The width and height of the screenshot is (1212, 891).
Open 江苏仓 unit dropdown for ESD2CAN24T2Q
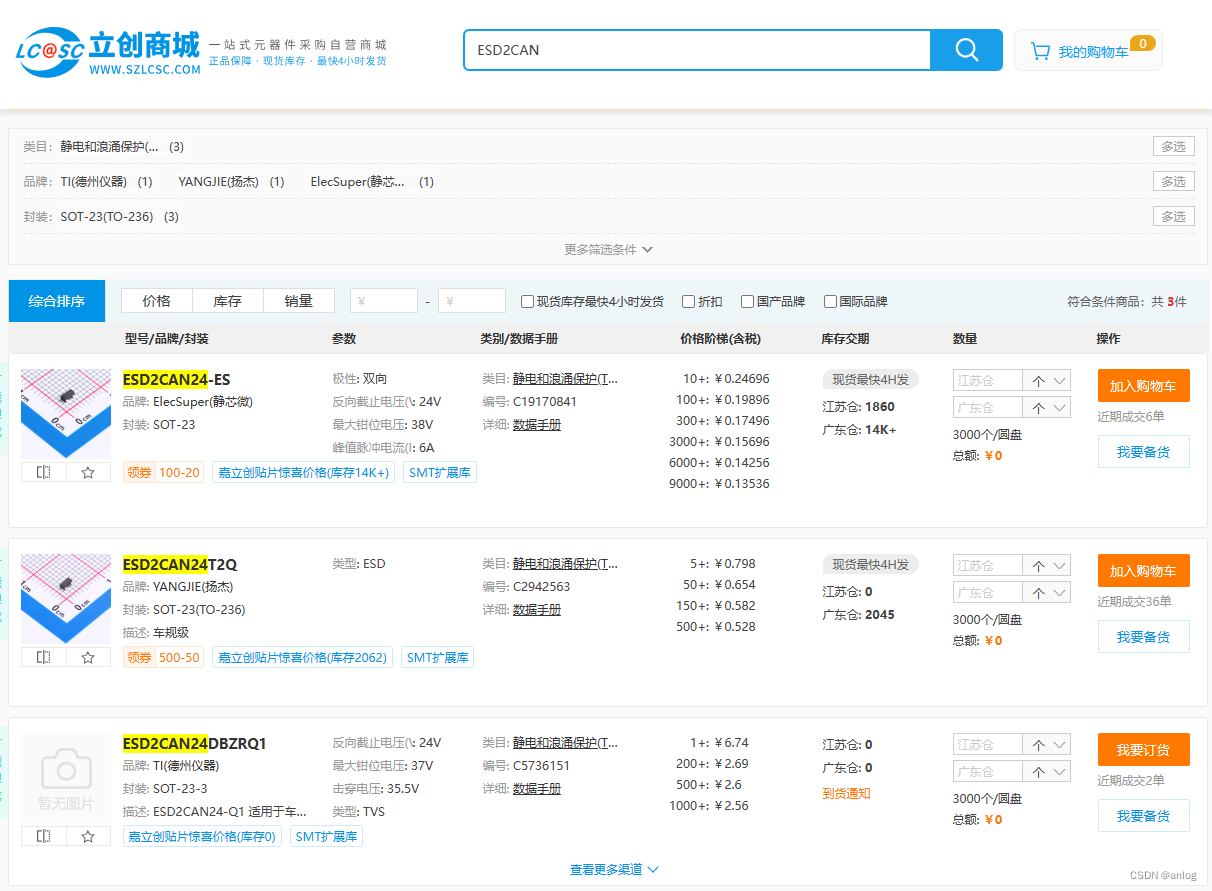tap(1046, 565)
